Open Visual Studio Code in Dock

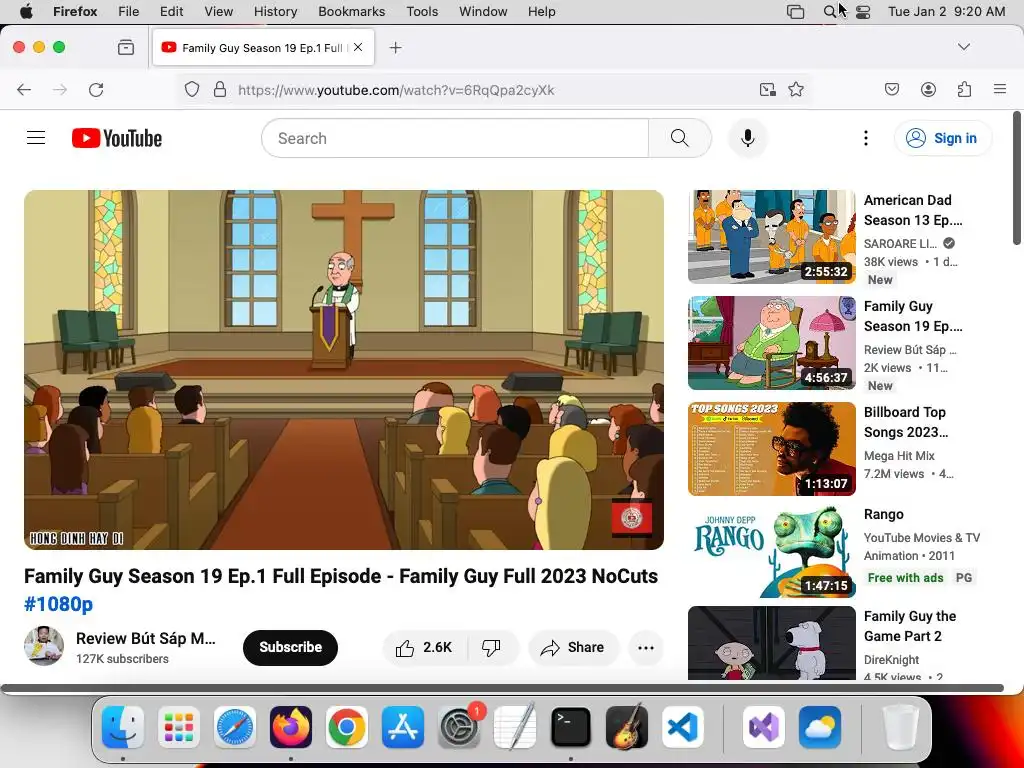[682, 727]
